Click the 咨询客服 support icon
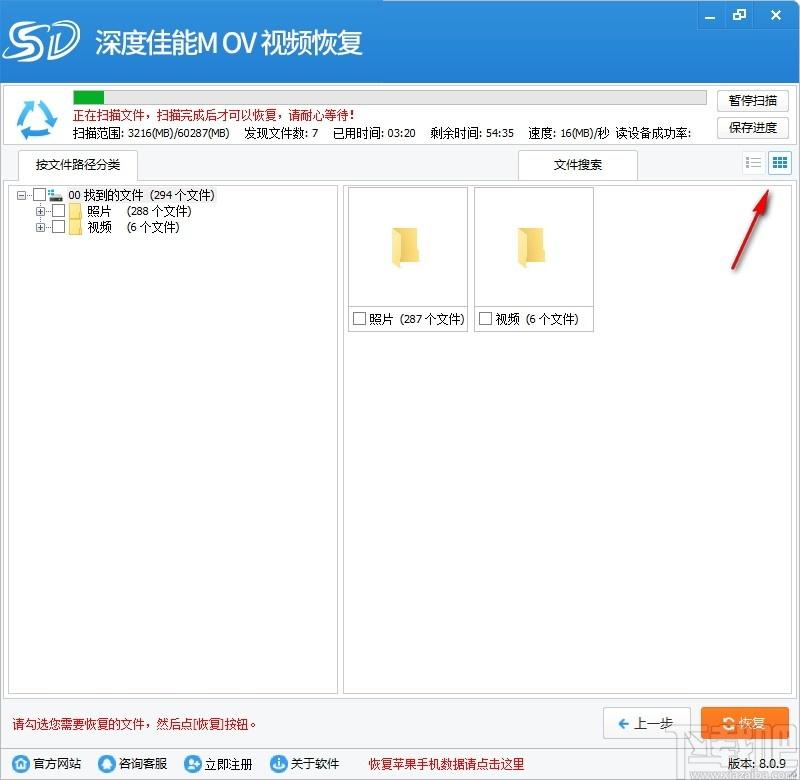Image resolution: width=800 pixels, height=780 pixels. pyautogui.click(x=107, y=764)
